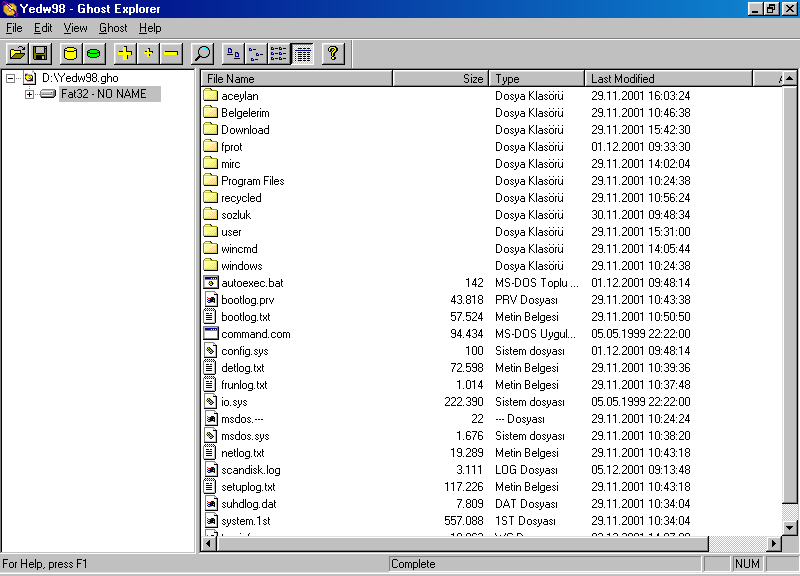Click the file list scroll up arrow

point(789,79)
